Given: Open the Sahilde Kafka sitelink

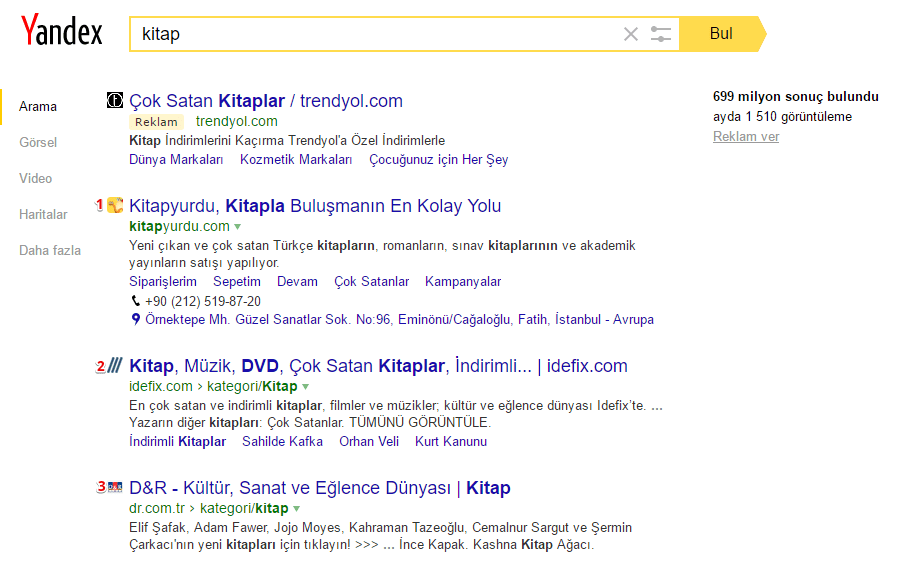Looking at the screenshot, I should tap(282, 441).
